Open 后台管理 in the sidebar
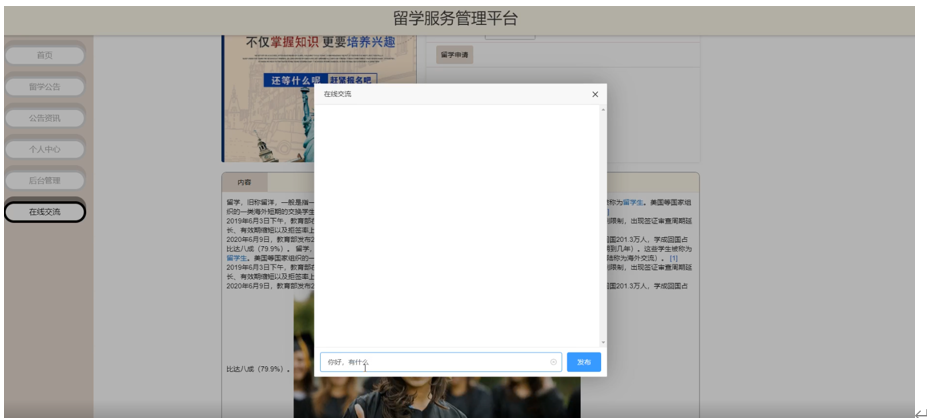 coord(45,180)
